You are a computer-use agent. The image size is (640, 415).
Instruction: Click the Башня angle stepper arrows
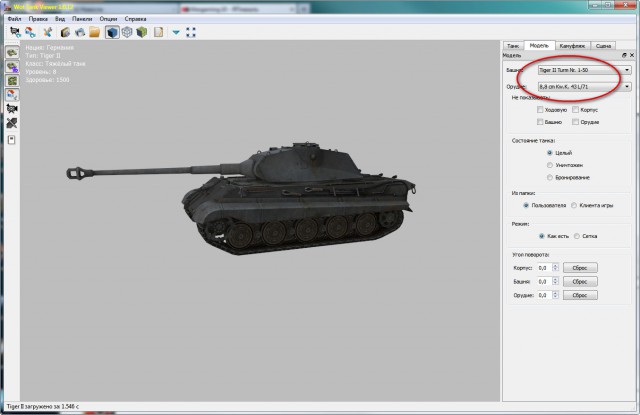pos(555,282)
